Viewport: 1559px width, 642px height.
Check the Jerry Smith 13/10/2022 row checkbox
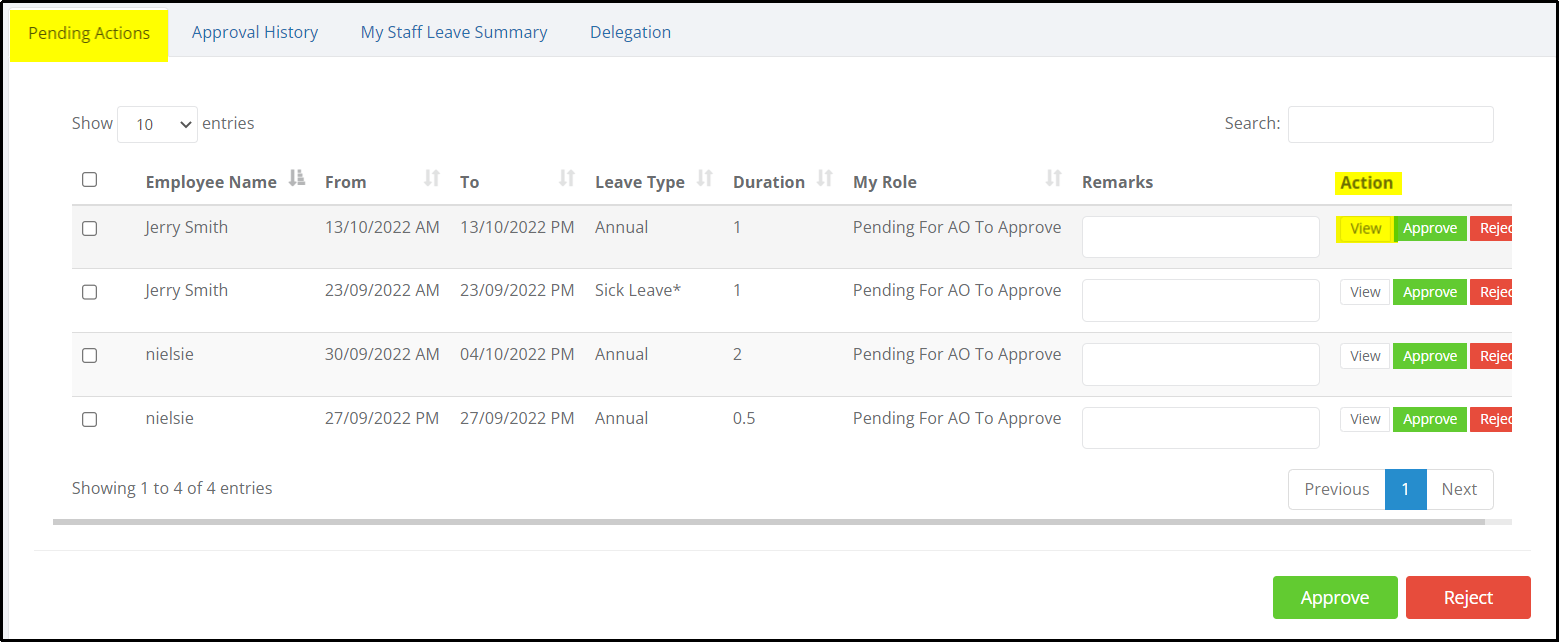click(90, 228)
